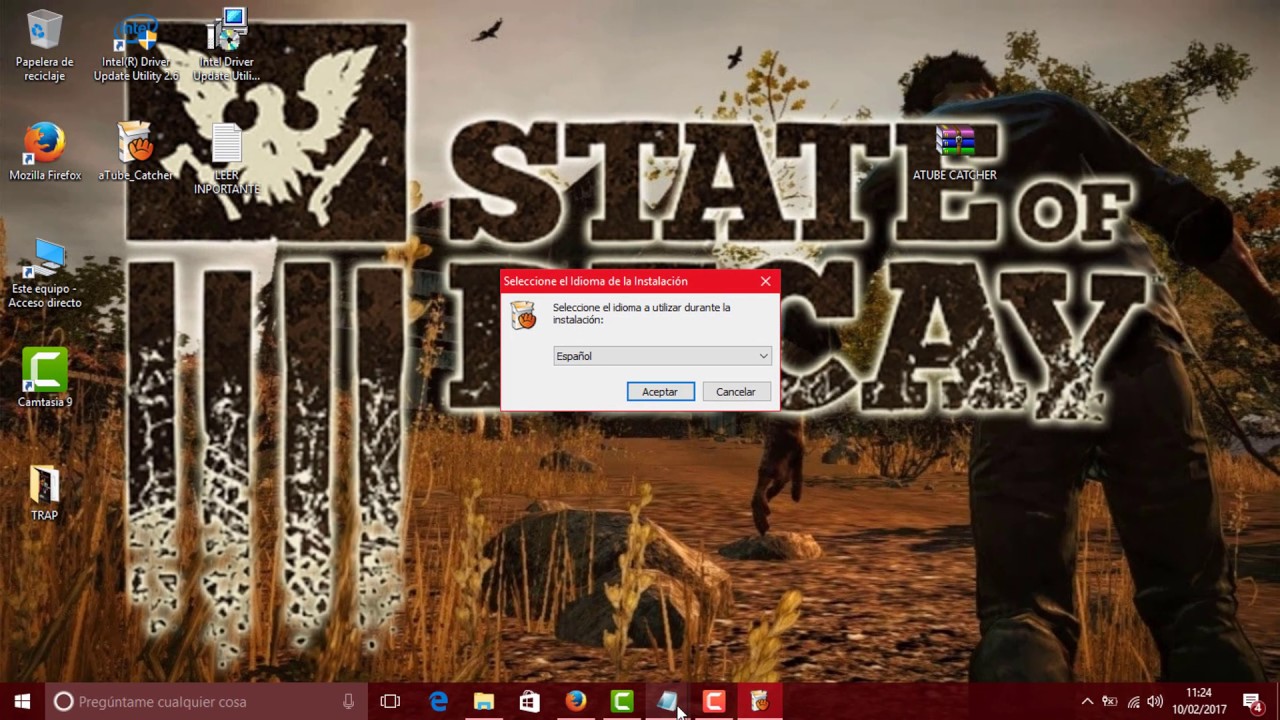Open the Windows Start menu
The width and height of the screenshot is (1280, 720).
tap(22, 701)
